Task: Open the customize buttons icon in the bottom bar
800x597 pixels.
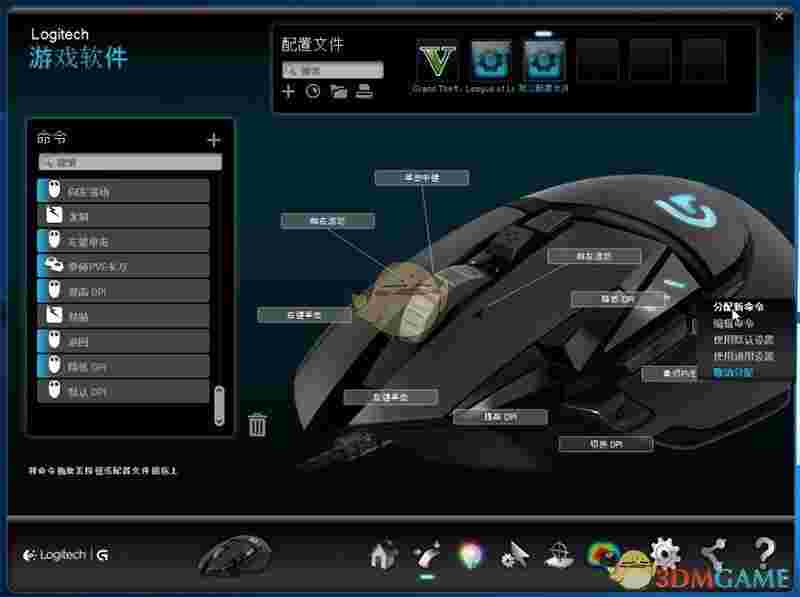Action: (427, 554)
